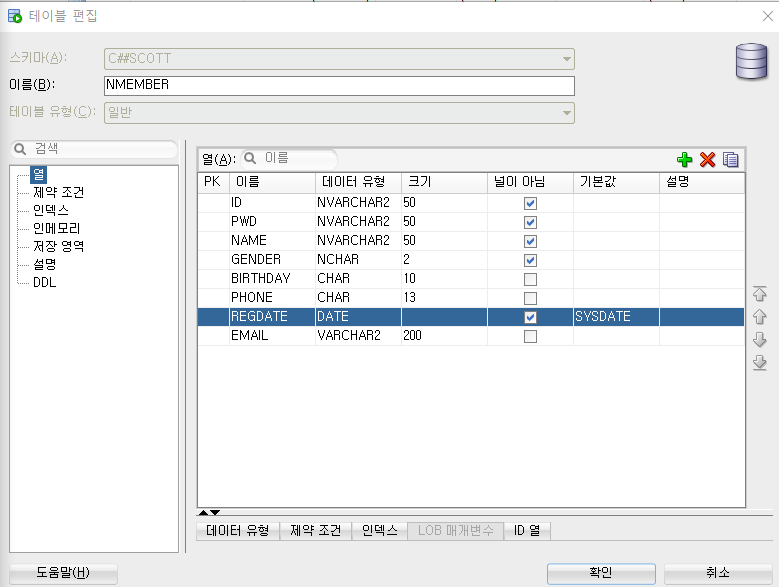Click the 널이 아님 column header

530,182
